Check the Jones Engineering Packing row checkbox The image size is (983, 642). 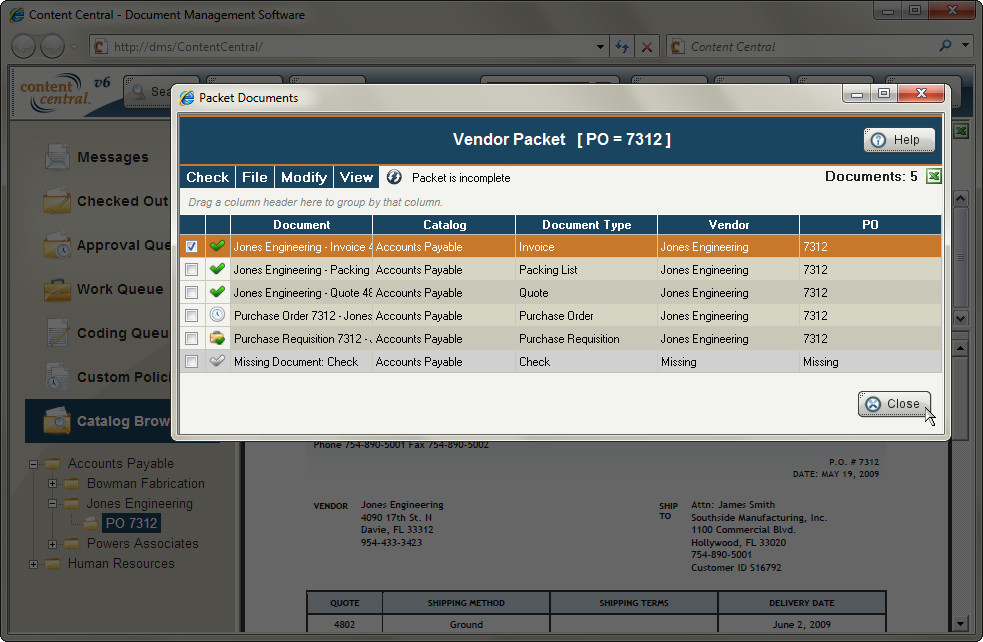(x=192, y=270)
